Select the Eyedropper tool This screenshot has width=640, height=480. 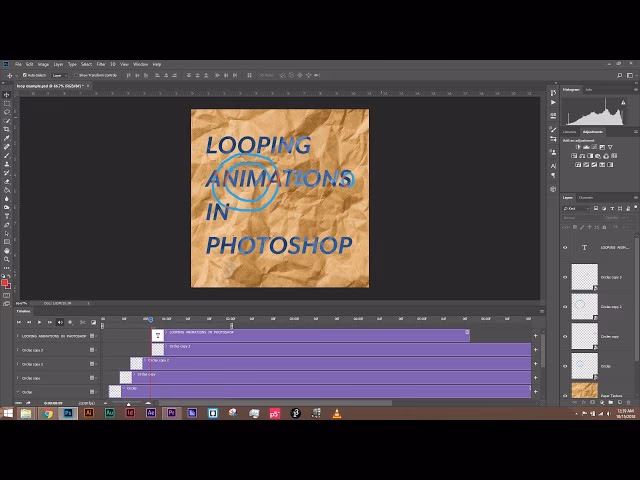point(7,138)
